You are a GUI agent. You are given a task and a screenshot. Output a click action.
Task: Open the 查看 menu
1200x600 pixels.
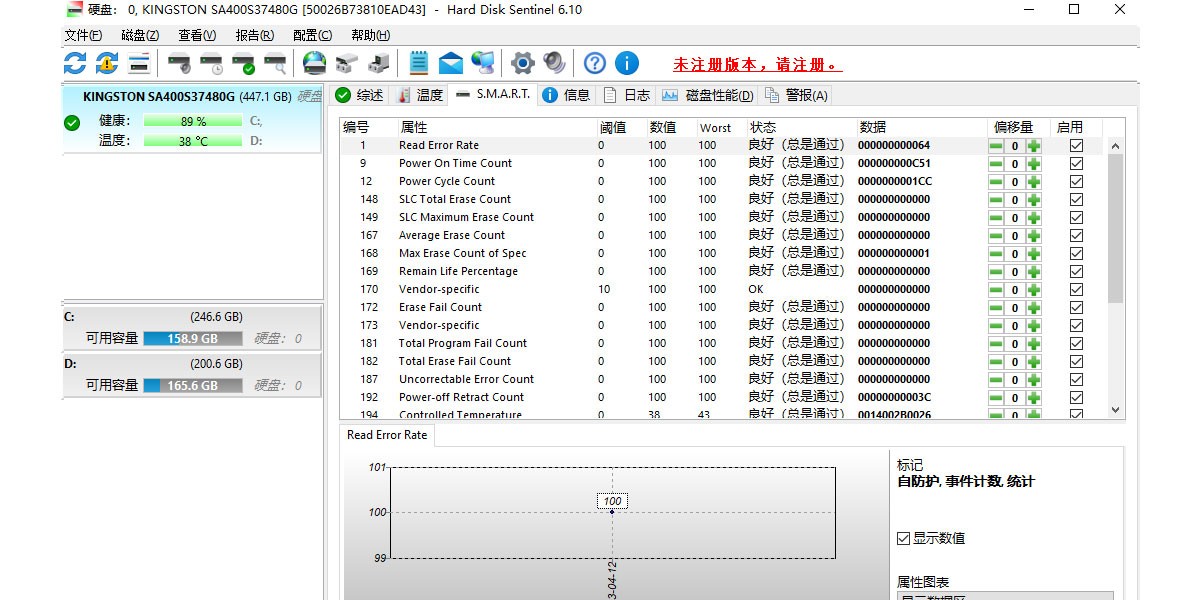[x=197, y=35]
